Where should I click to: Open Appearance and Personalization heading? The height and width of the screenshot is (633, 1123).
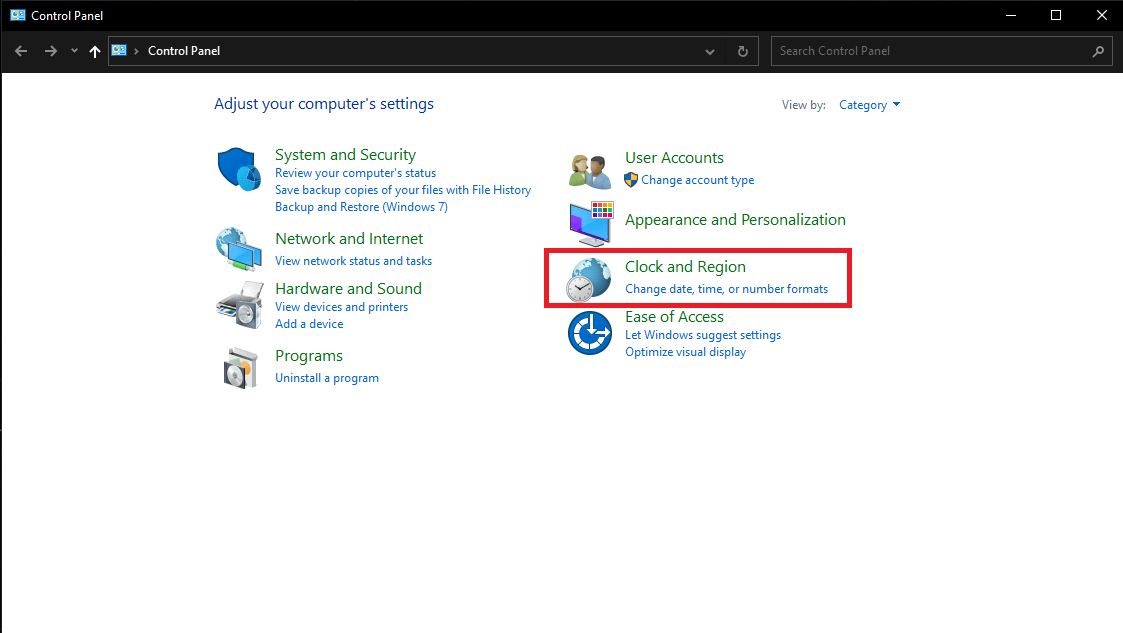pyautogui.click(x=736, y=220)
